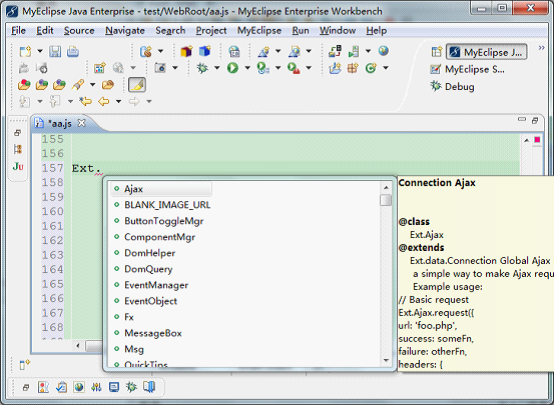Click the open folder icon with red dot

pyautogui.click(x=24, y=84)
